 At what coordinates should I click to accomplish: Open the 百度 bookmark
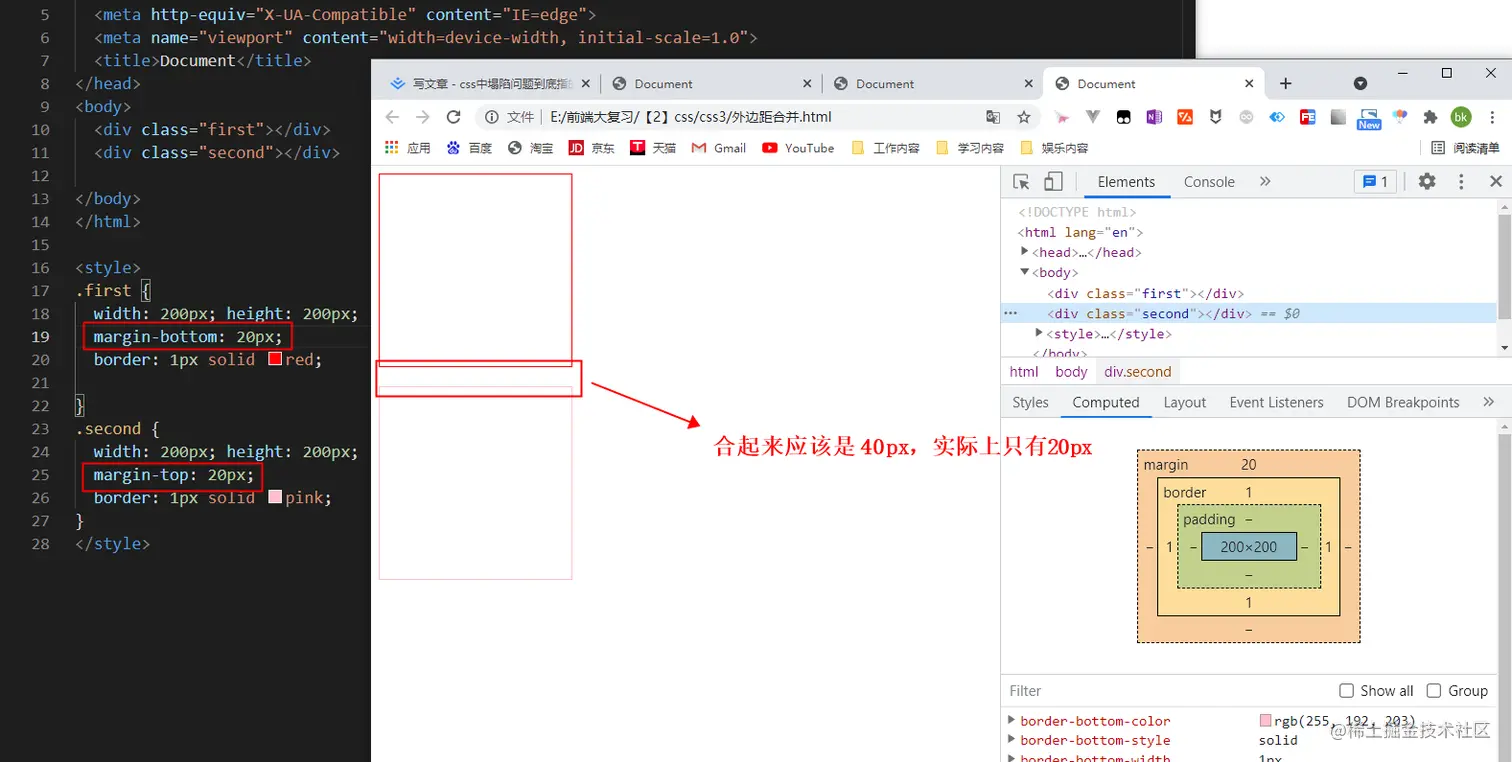pos(469,148)
